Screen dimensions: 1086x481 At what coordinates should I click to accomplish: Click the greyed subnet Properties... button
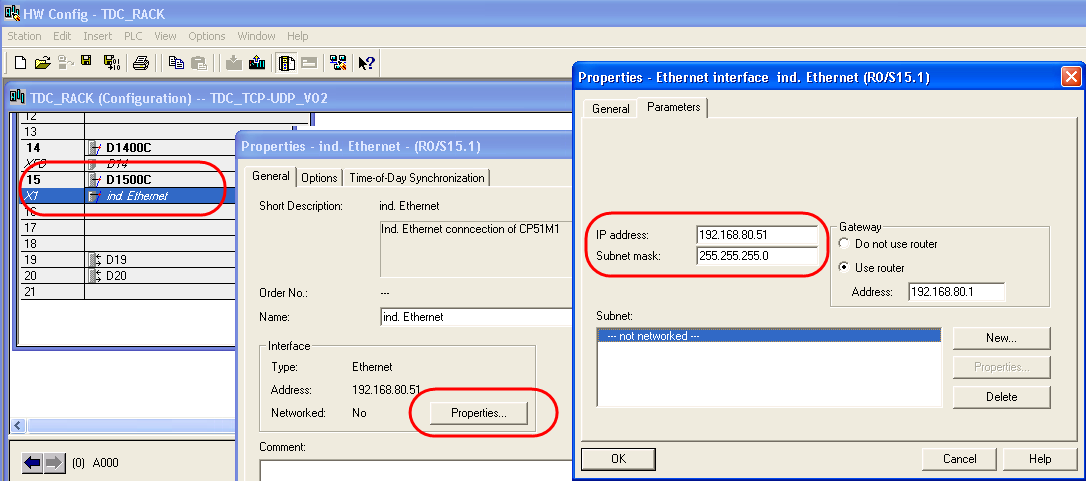(1002, 367)
